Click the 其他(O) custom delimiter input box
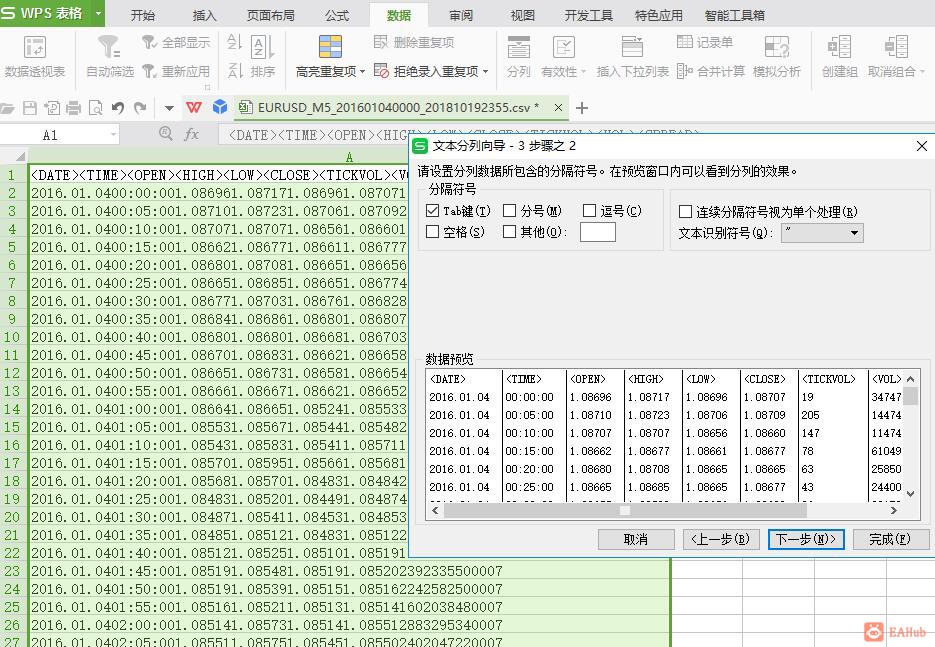This screenshot has width=935, height=647. click(x=597, y=232)
